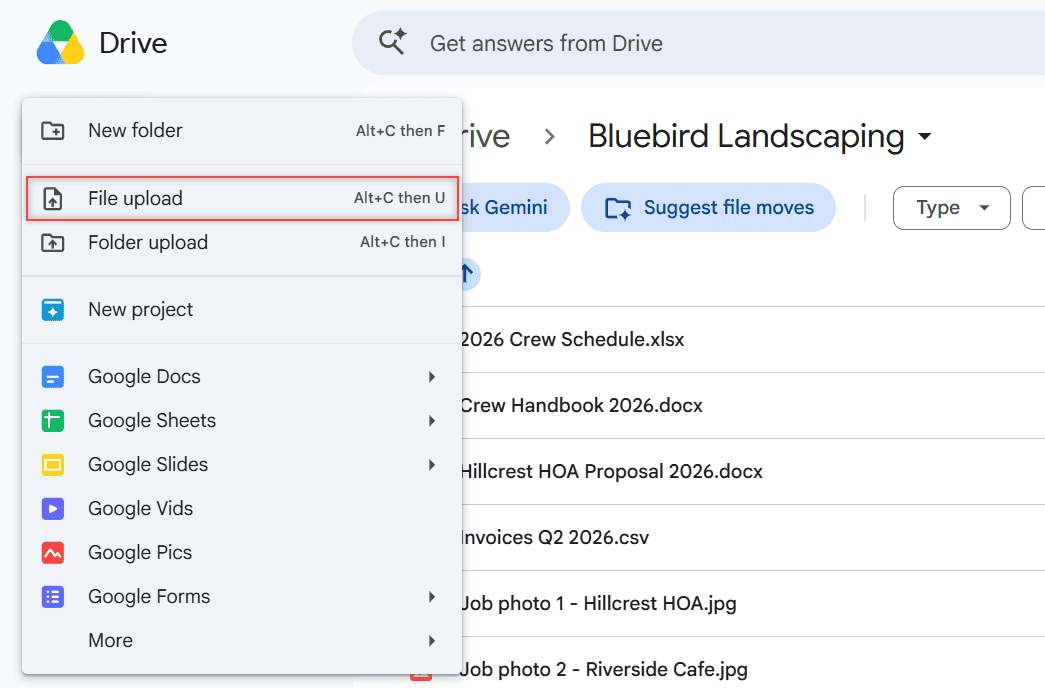Choose Folder upload from the menu
Screen dimensions: 1045x688
pyautogui.click(x=242, y=243)
